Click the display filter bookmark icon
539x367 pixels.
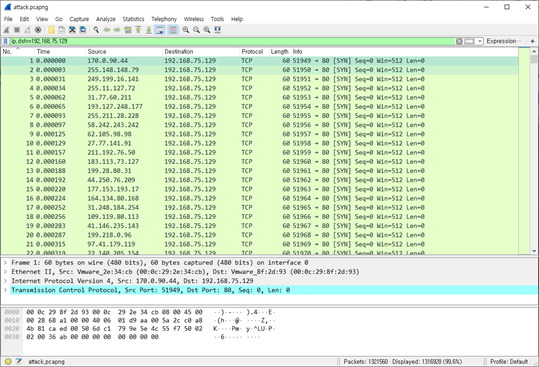click(6, 41)
